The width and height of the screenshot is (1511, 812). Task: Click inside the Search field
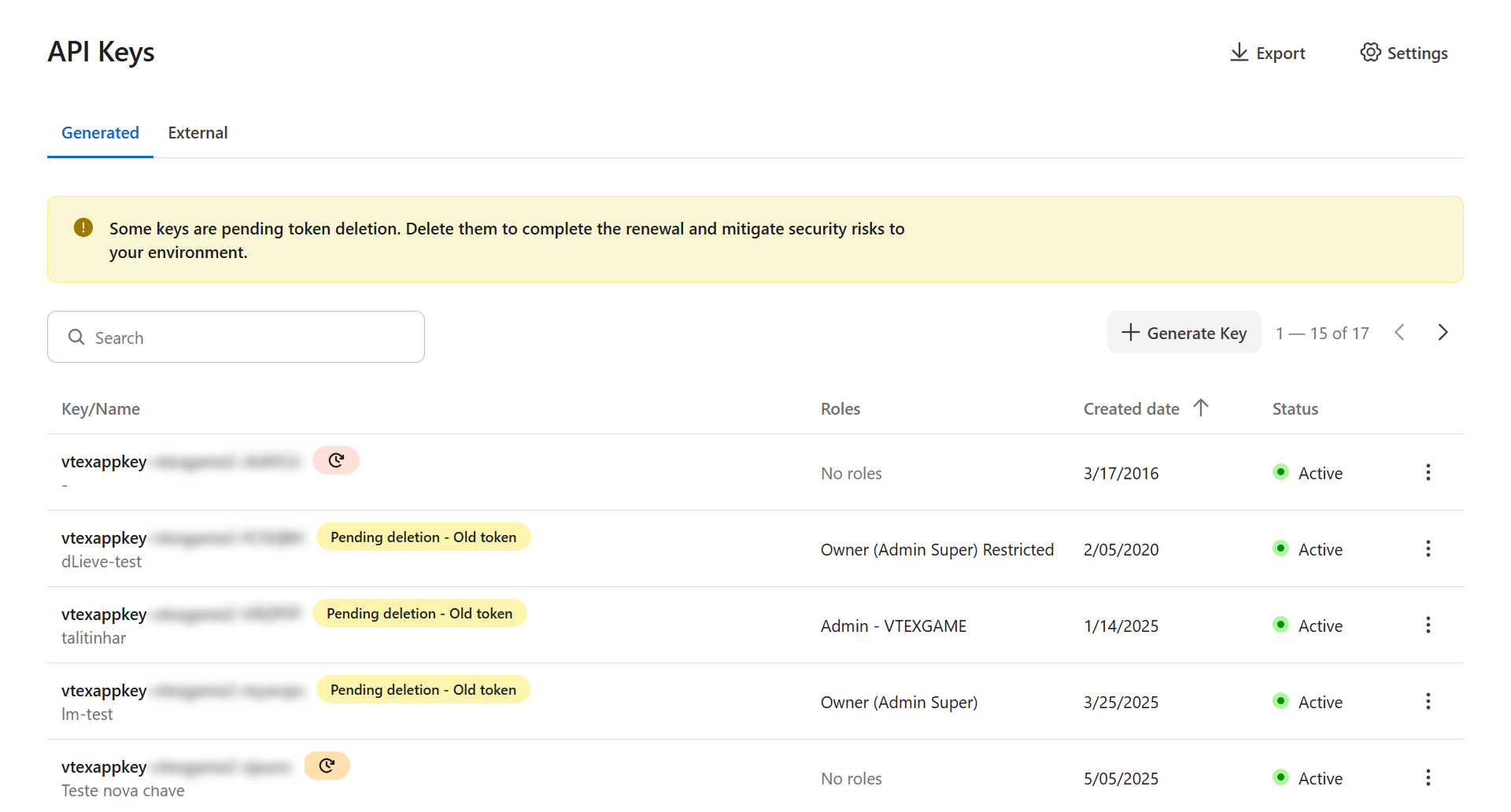pyautogui.click(x=236, y=337)
